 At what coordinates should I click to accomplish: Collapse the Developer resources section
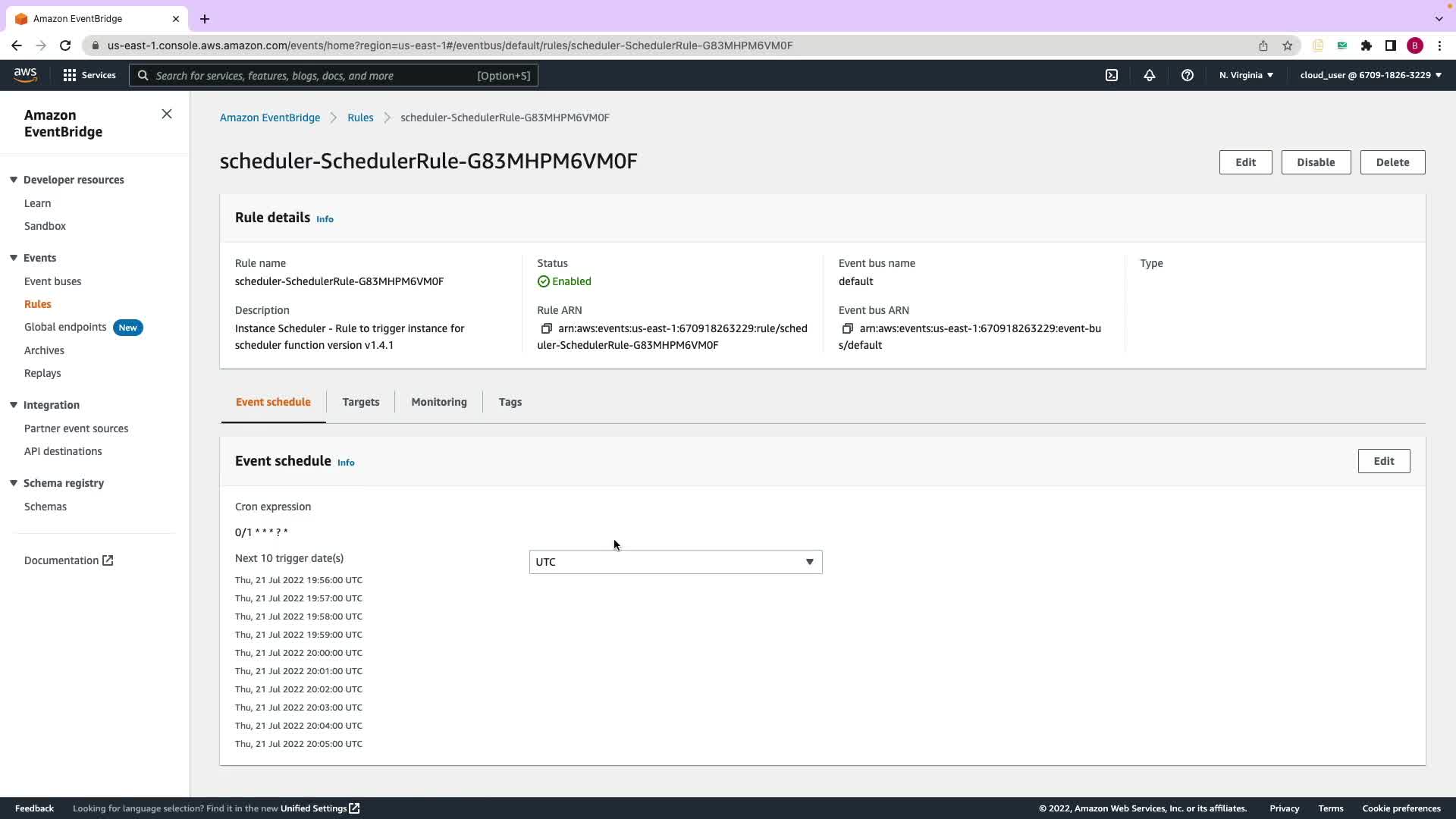click(14, 180)
